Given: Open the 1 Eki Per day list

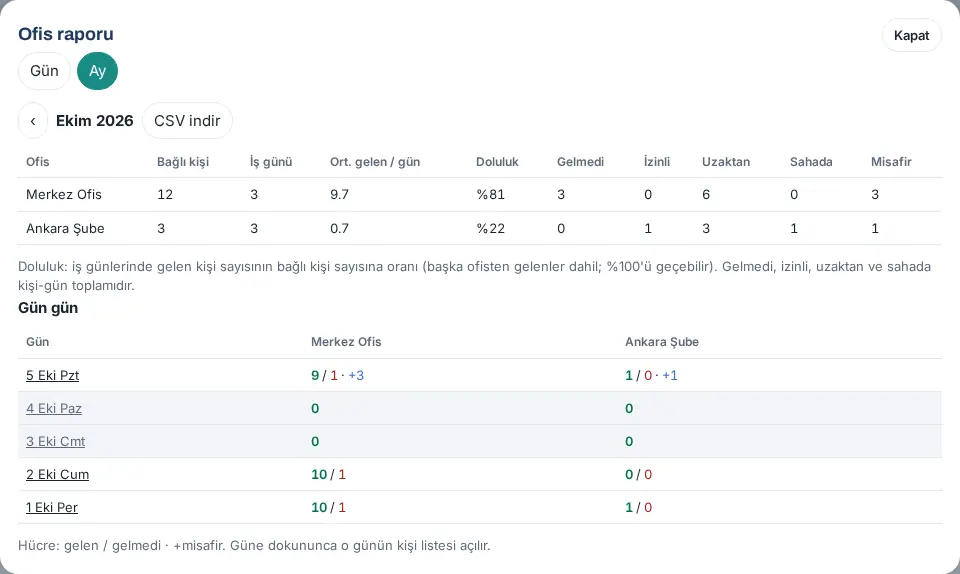Looking at the screenshot, I should coord(52,507).
